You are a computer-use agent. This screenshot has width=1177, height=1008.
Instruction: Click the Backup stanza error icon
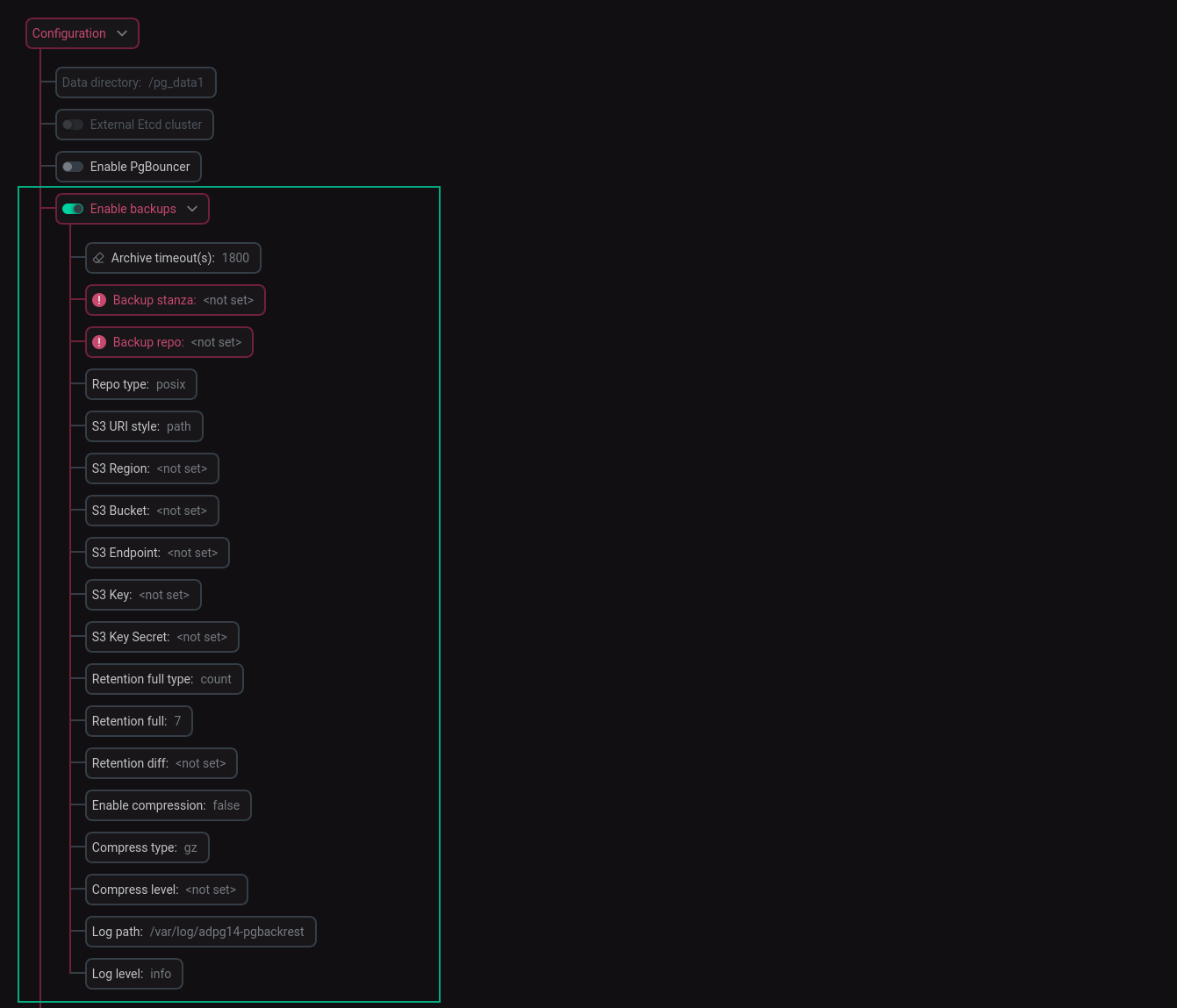99,300
